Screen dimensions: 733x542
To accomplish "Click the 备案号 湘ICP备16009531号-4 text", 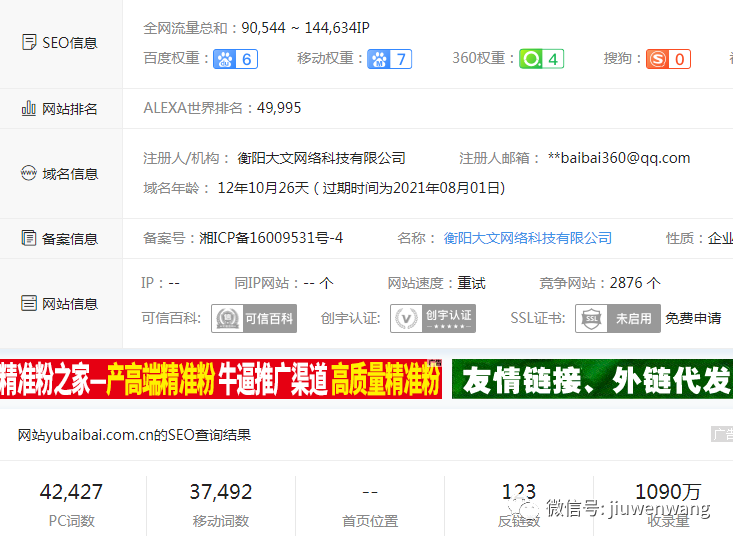I will [271, 238].
